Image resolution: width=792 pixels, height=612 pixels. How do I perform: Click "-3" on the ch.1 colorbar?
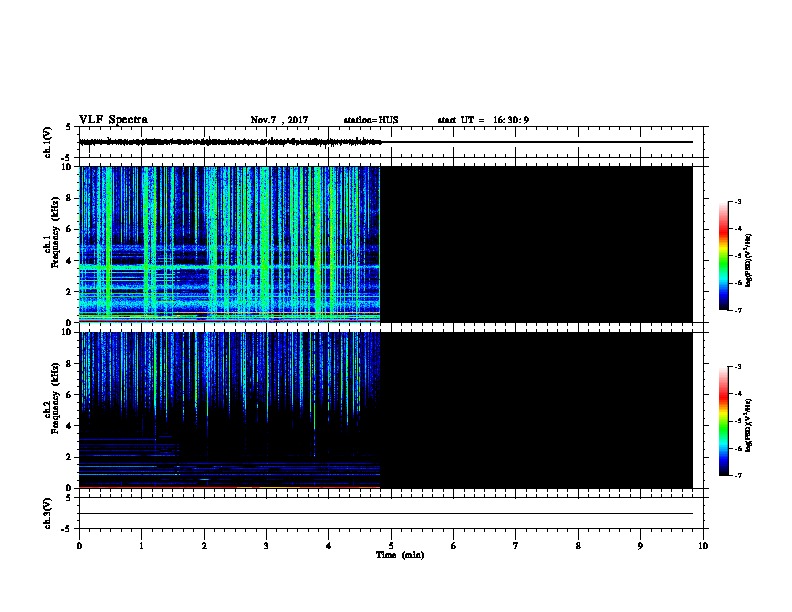pos(738,201)
